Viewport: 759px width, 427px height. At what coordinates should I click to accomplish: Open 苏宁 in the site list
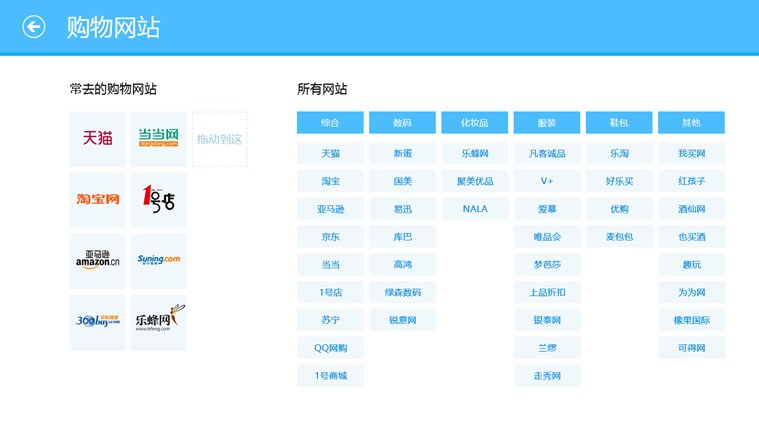(x=330, y=320)
